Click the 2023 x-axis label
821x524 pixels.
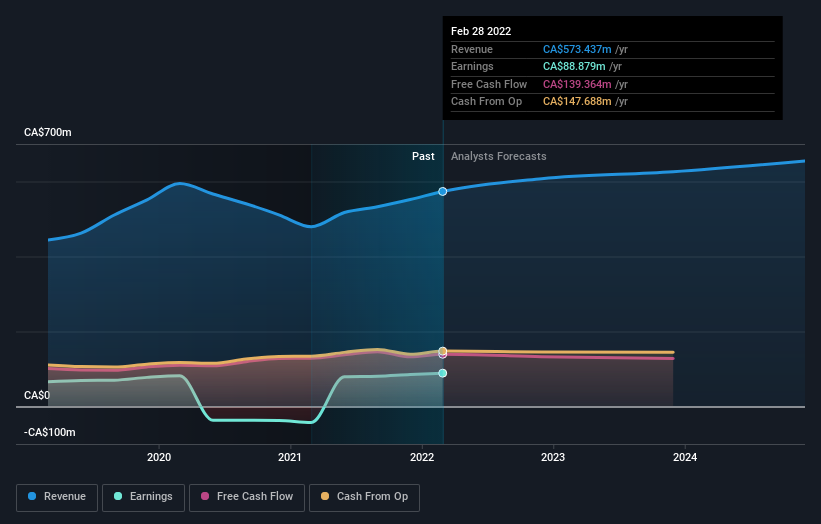pos(553,458)
